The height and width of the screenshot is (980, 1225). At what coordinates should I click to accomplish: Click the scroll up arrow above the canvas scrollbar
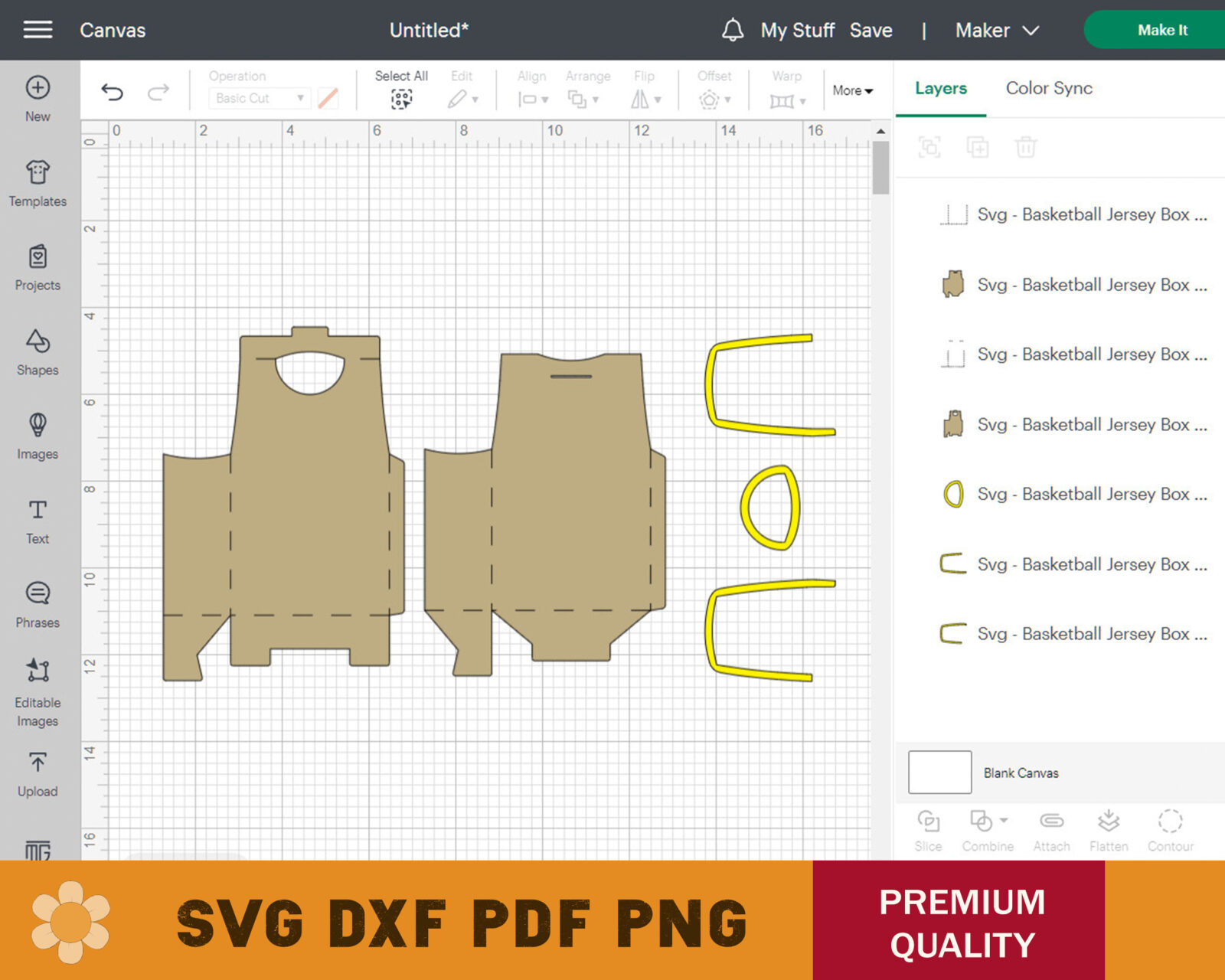(880, 131)
